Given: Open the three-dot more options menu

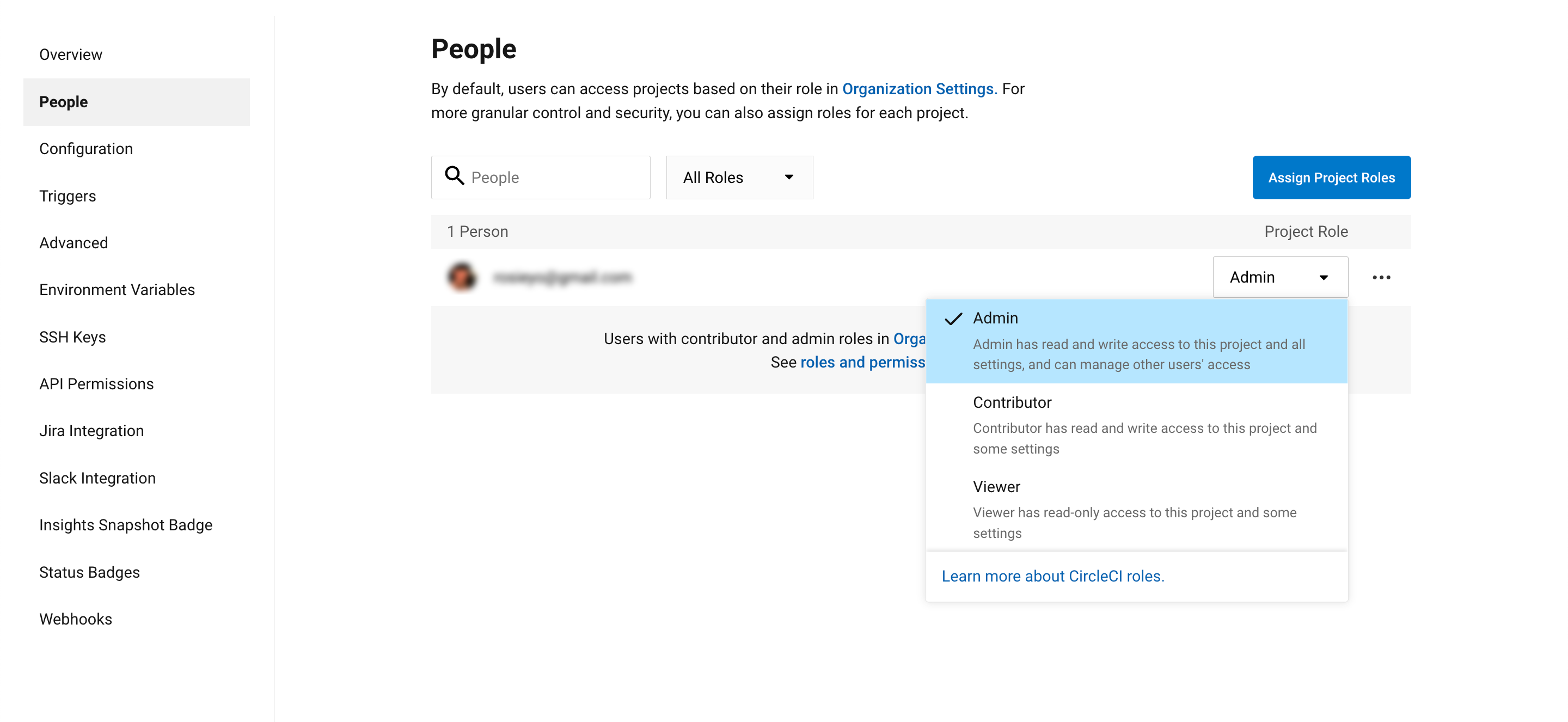Looking at the screenshot, I should coord(1381,278).
